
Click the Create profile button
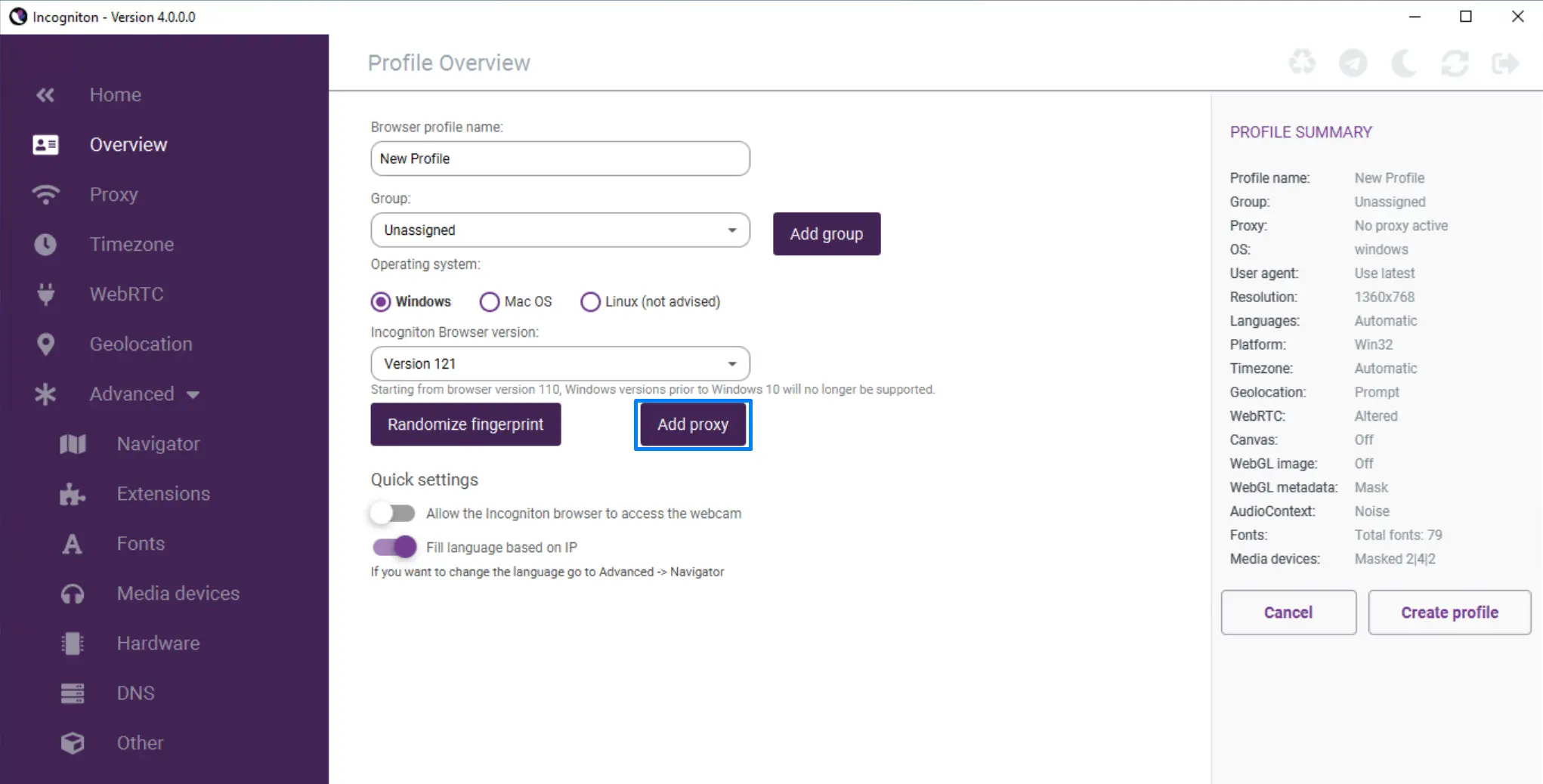pos(1449,613)
